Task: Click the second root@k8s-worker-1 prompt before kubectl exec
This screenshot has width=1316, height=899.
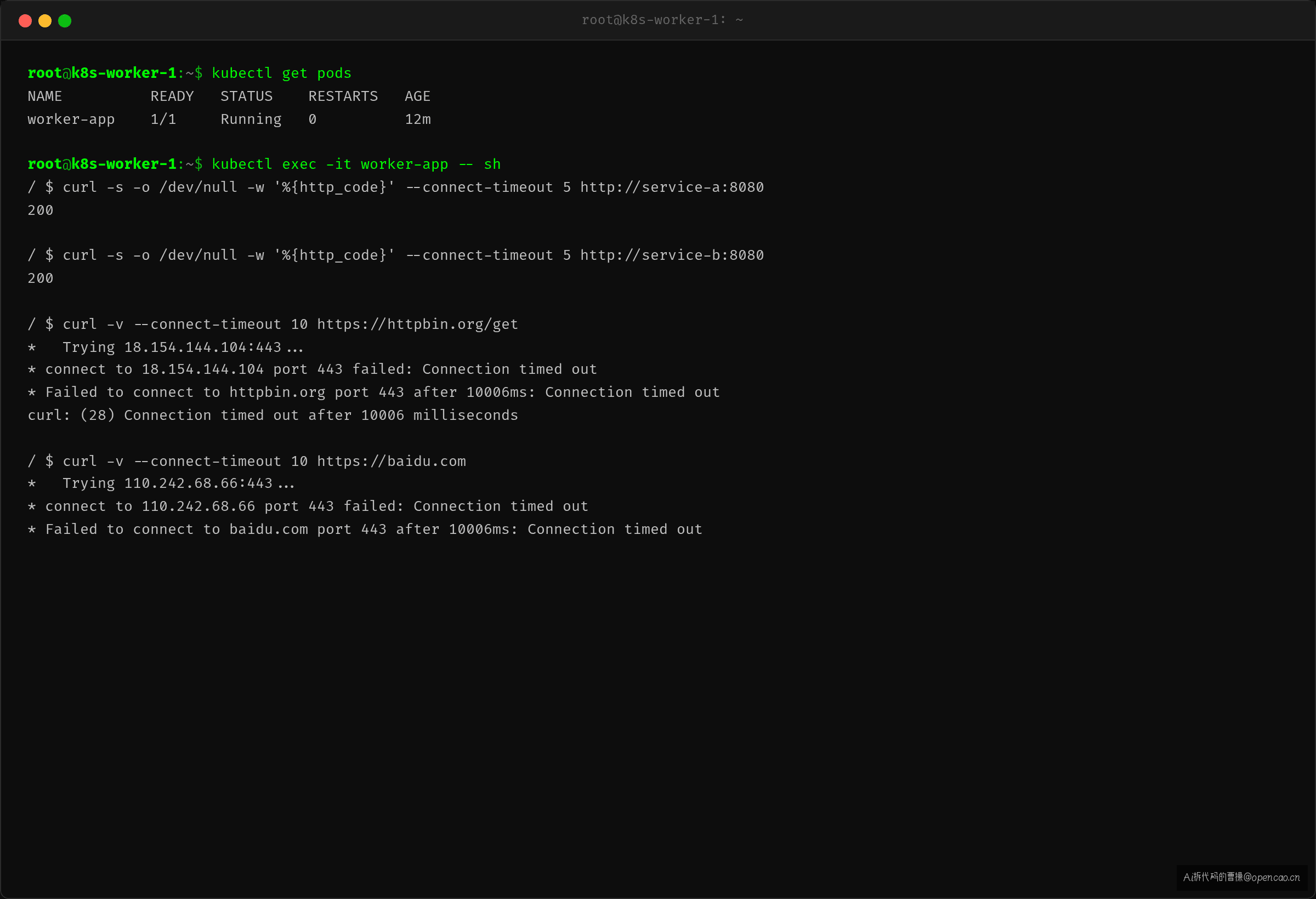Action: point(115,164)
